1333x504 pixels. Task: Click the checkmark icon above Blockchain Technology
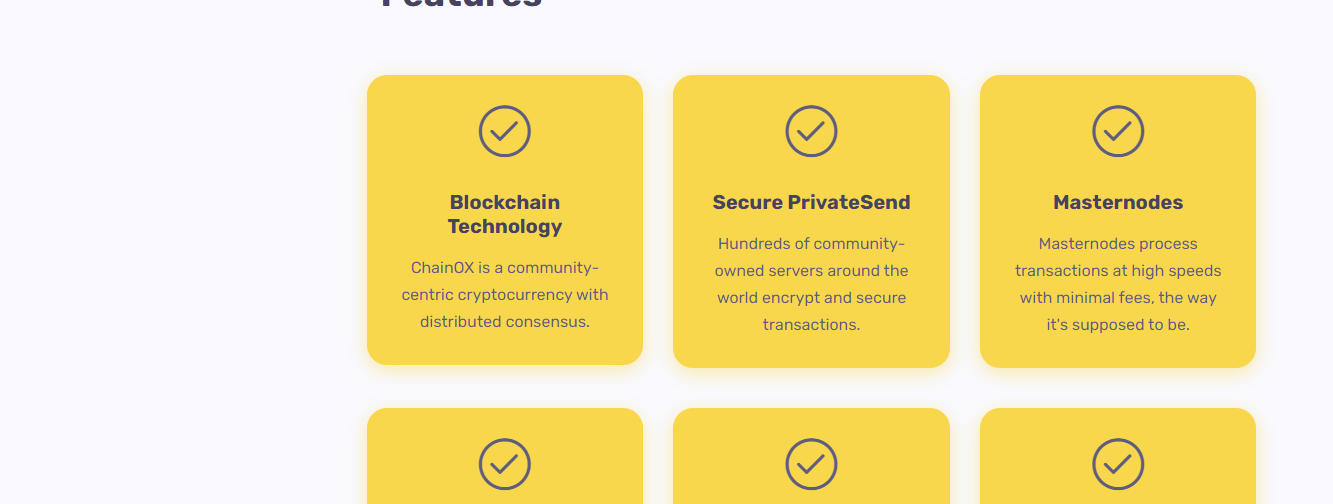click(x=505, y=131)
